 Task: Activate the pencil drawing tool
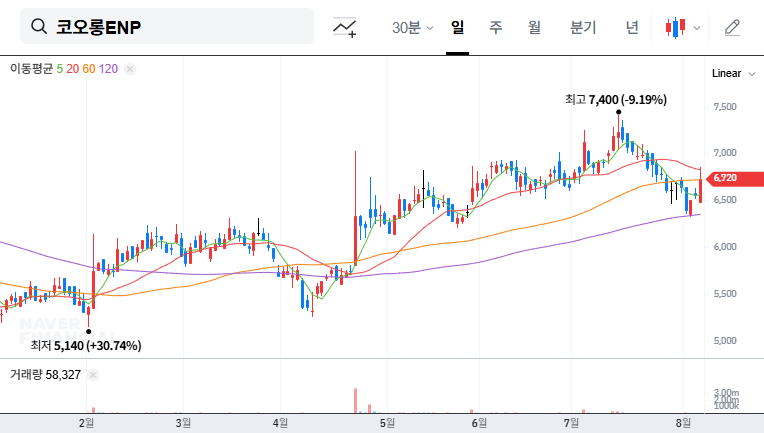coord(732,28)
